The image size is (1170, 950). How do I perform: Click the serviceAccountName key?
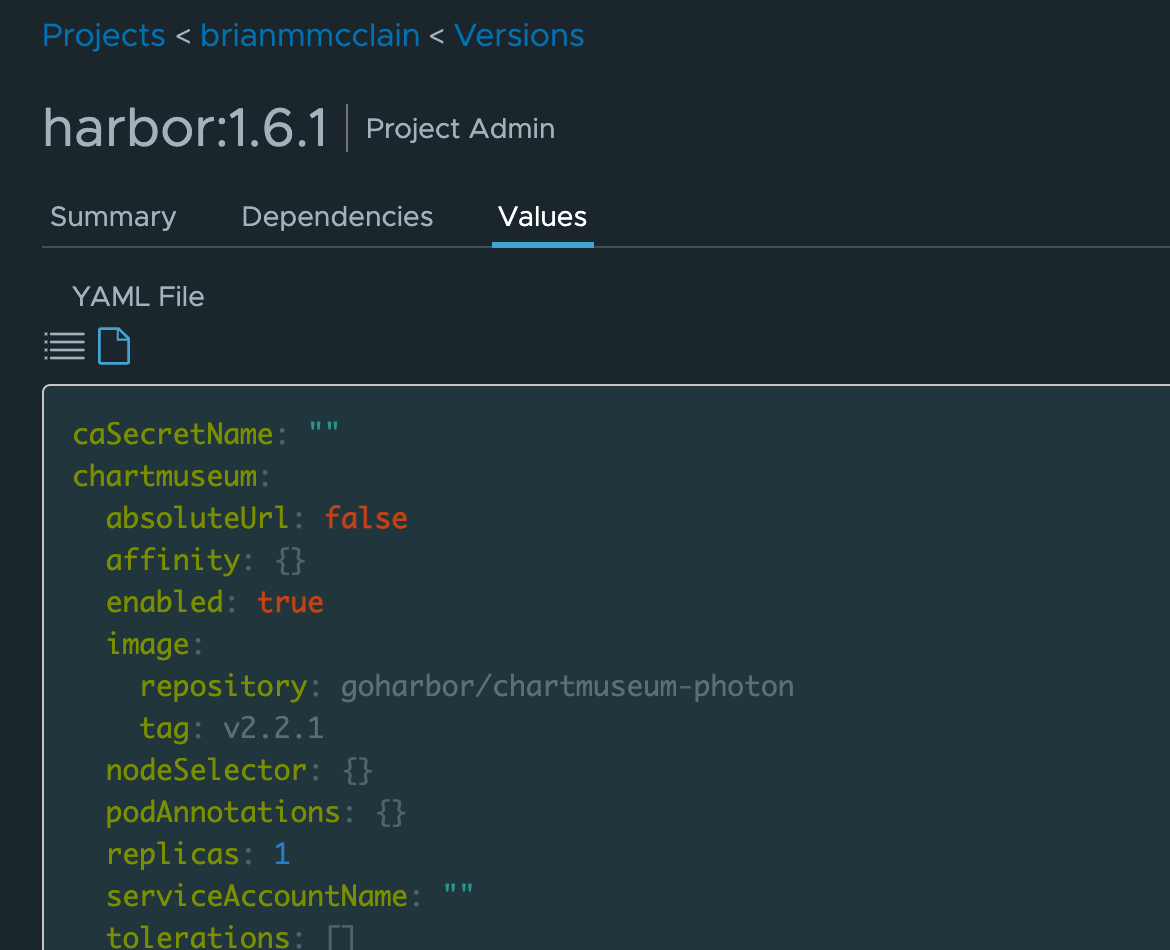(257, 896)
